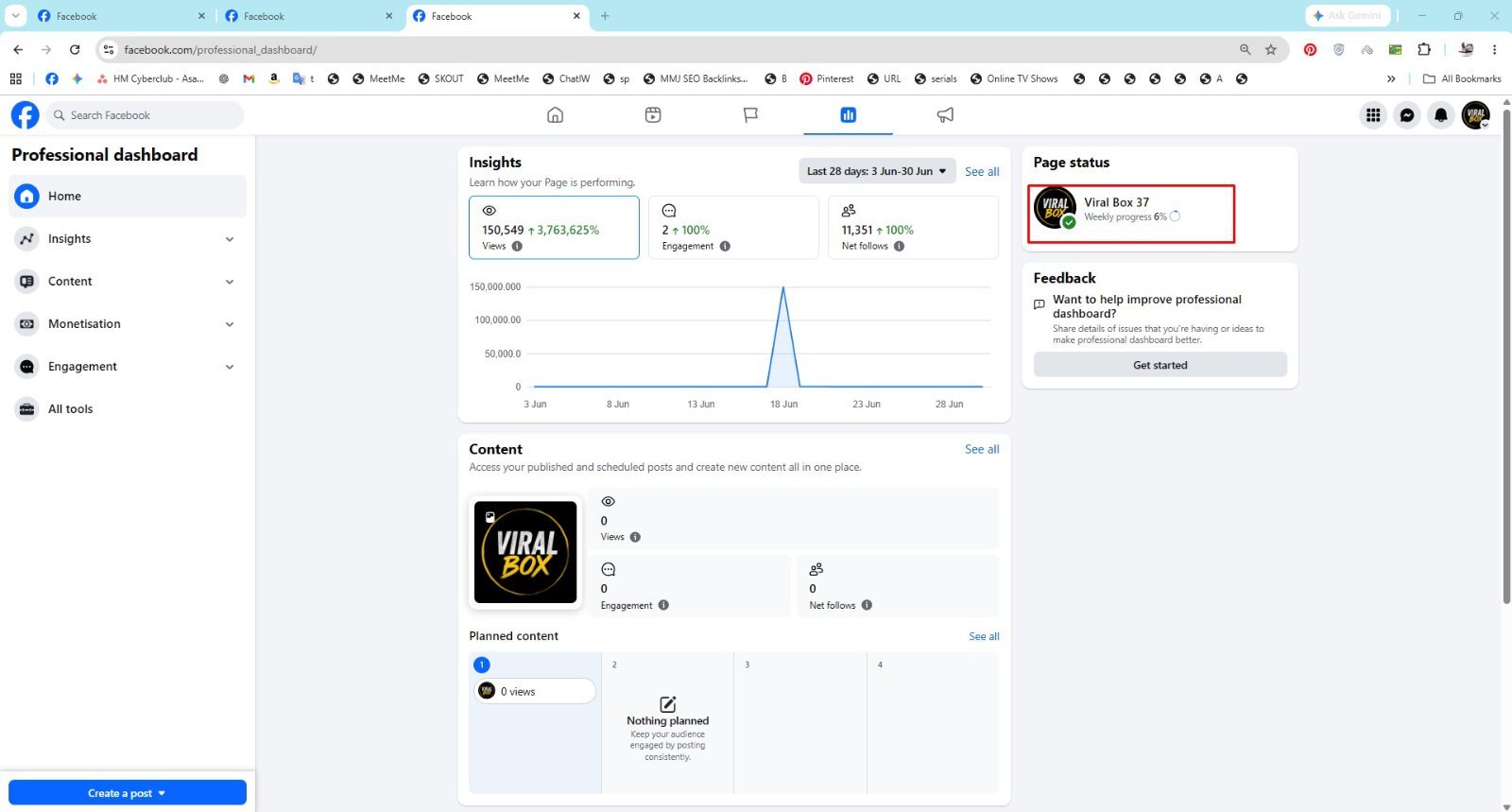1512x812 pixels.
Task: Select the day 1 planned content 0 views entry
Action: (x=535, y=691)
